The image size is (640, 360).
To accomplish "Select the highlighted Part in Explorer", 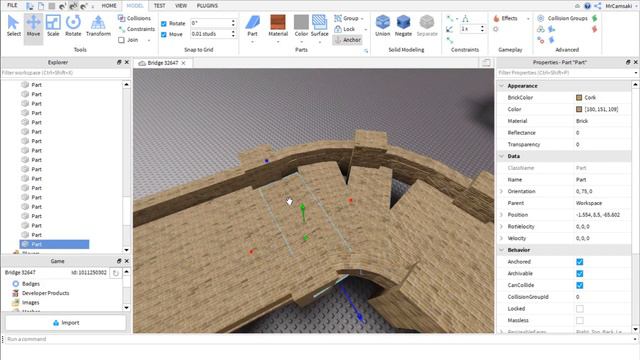I will (x=54, y=244).
